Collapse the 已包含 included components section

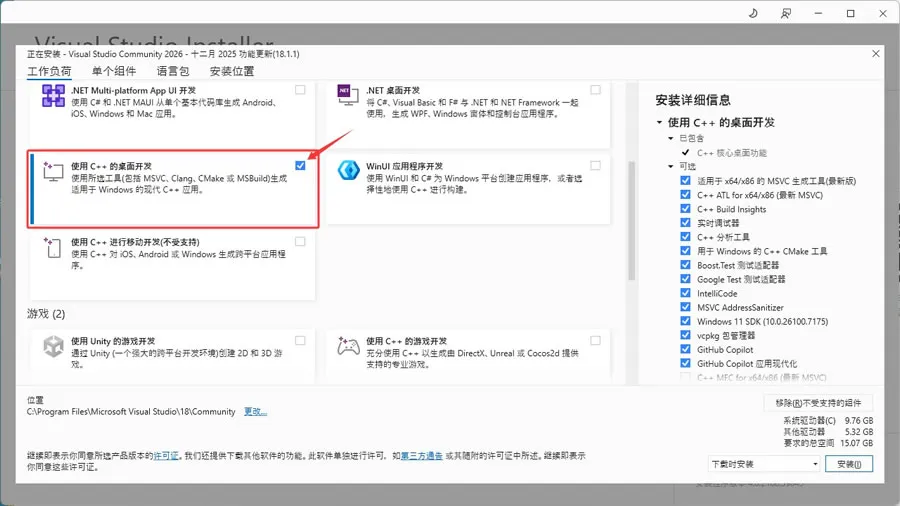(670, 138)
